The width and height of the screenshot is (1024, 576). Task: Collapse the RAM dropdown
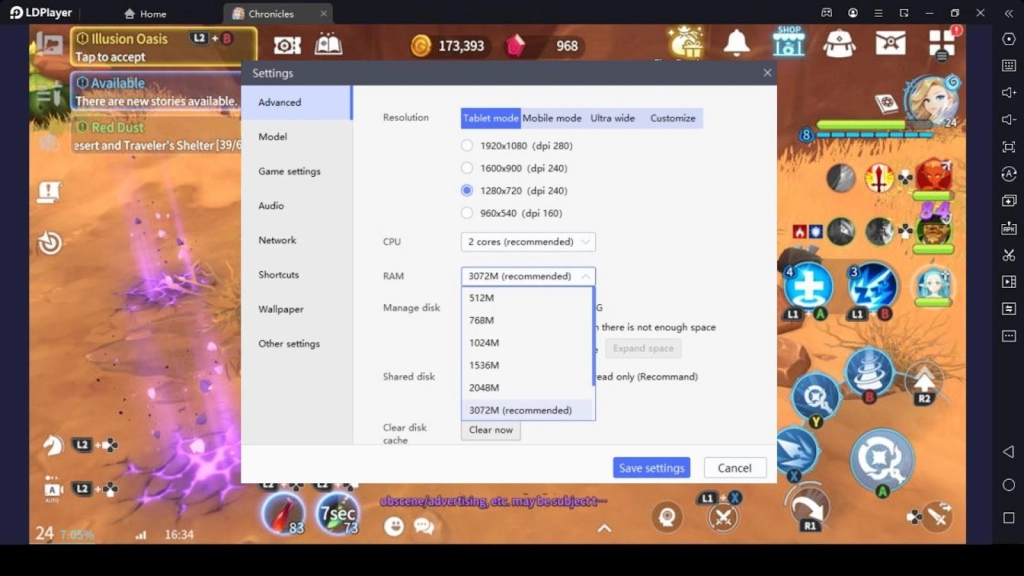pyautogui.click(x=528, y=276)
